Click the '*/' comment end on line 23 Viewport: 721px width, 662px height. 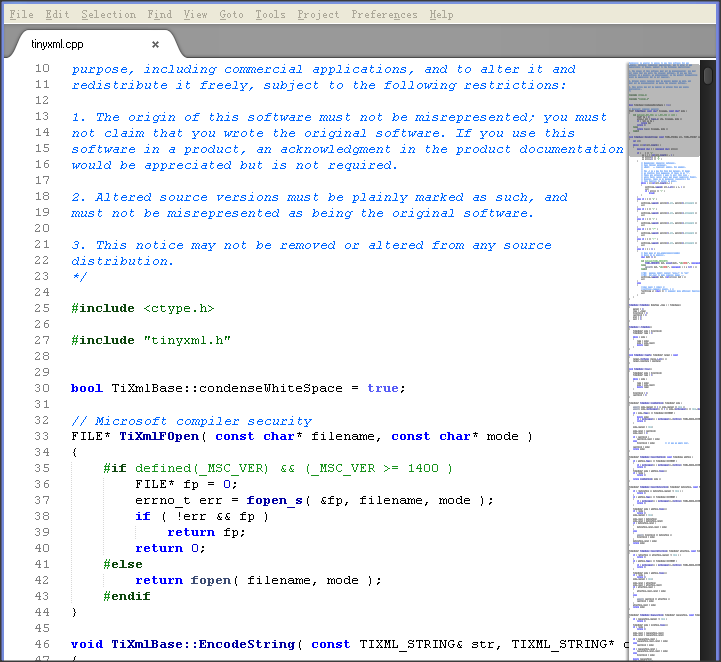click(80, 277)
